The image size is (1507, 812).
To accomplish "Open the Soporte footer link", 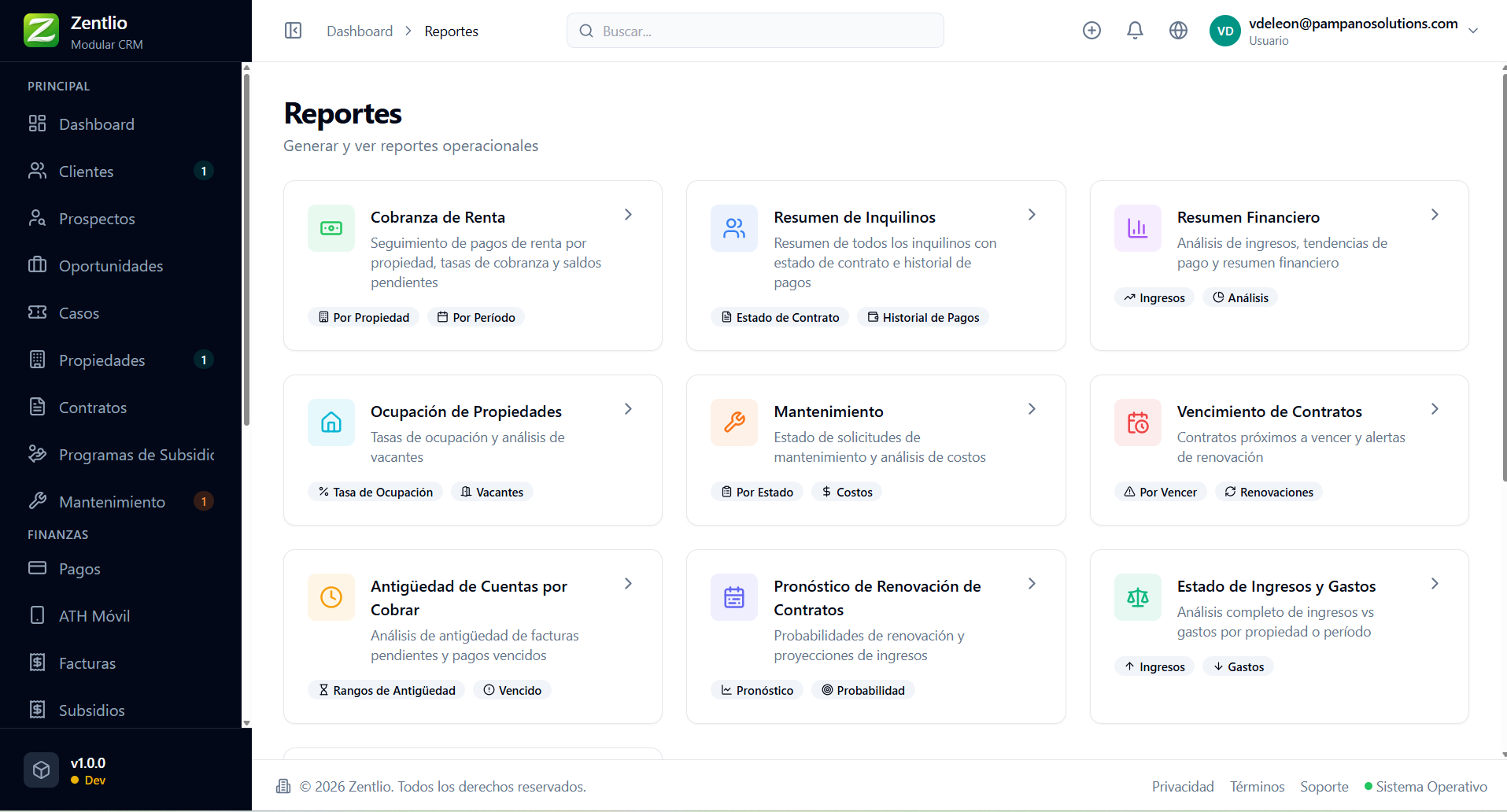I will click(x=1324, y=787).
